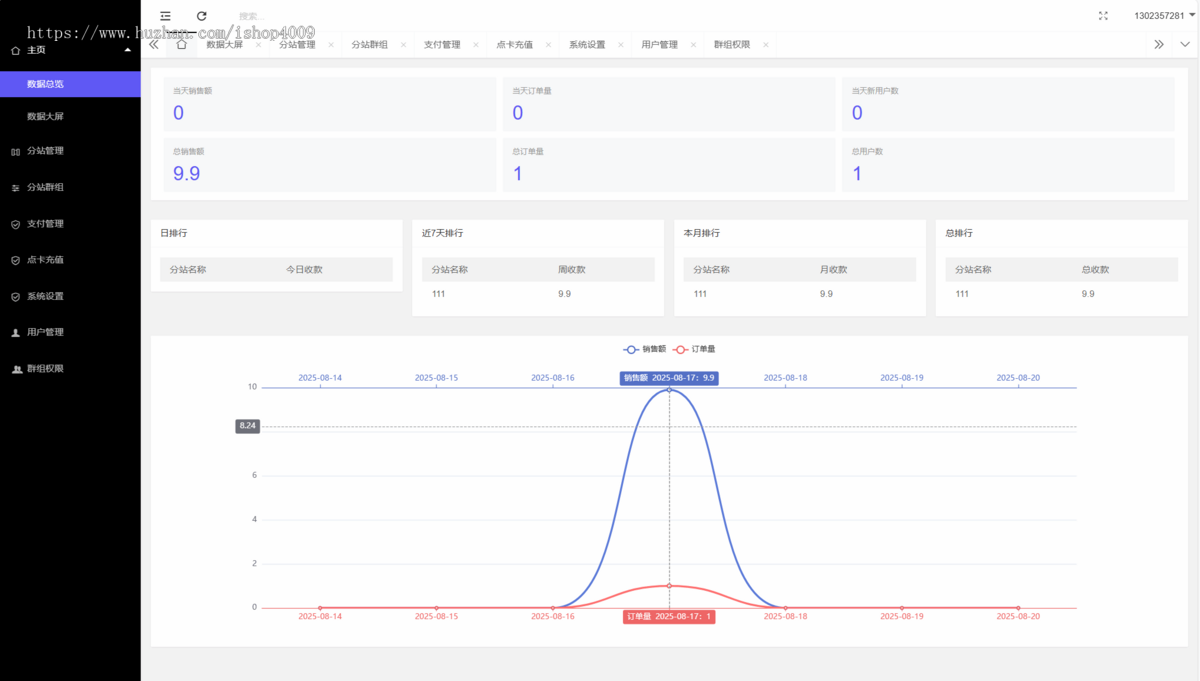Collapse the sidebar with the menu-fold icon
The width and height of the screenshot is (1200, 681).
(165, 16)
